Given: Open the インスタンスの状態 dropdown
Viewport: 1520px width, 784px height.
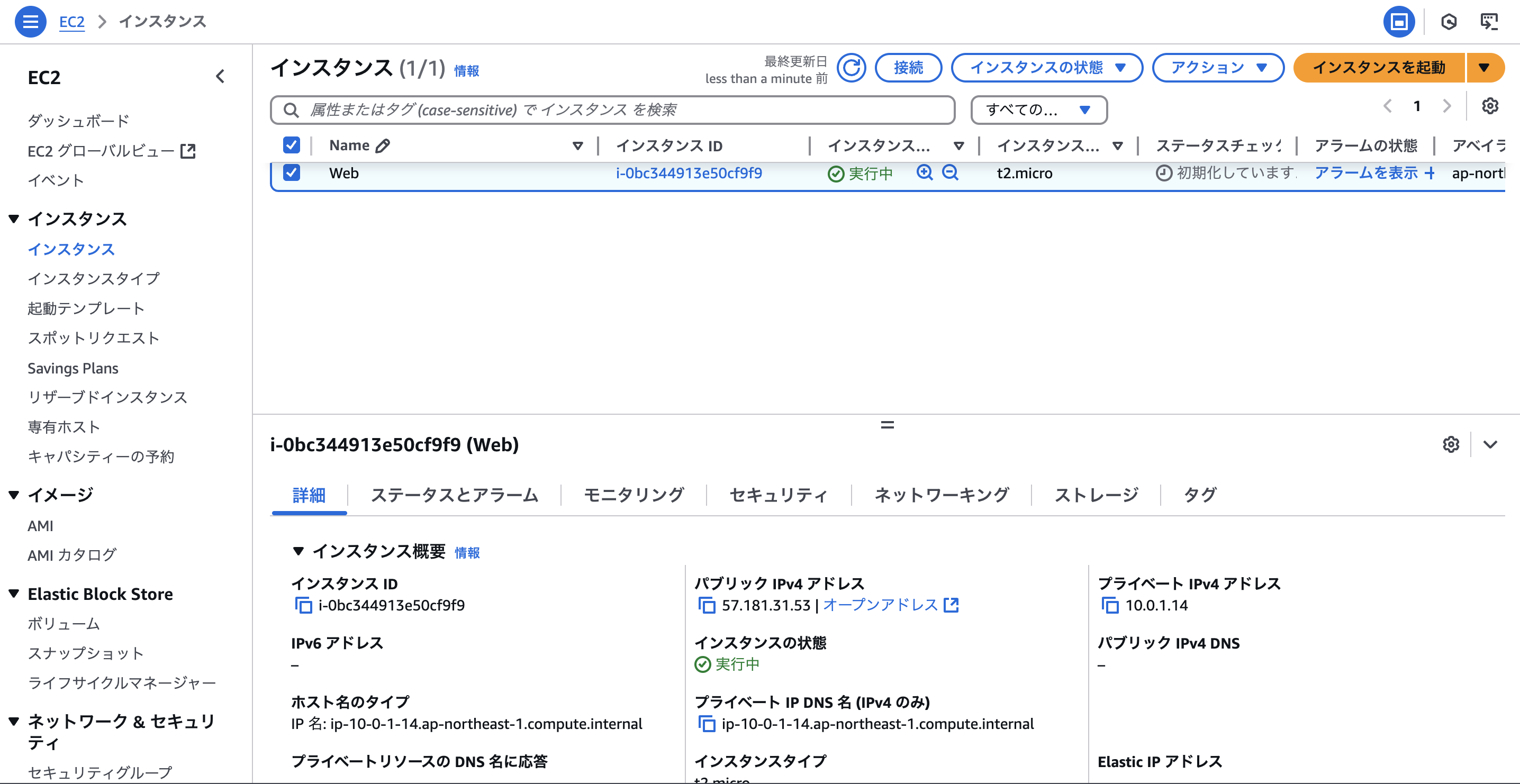Looking at the screenshot, I should coord(1047,68).
